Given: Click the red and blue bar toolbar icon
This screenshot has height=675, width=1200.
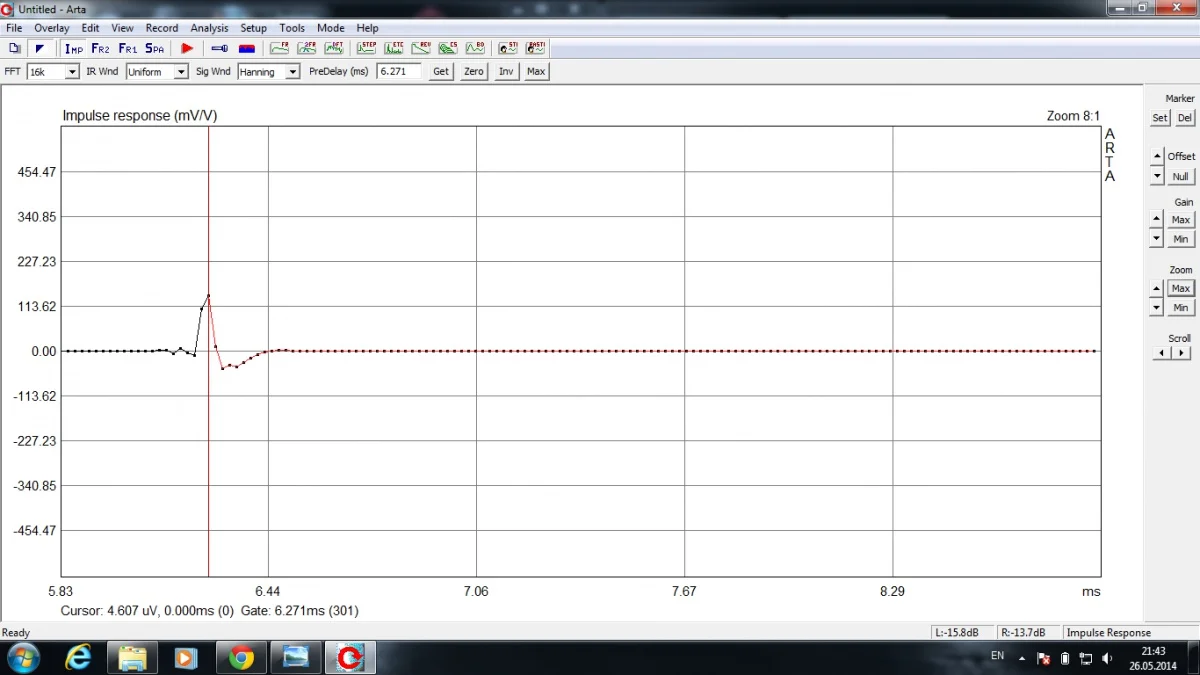Looking at the screenshot, I should click(246, 47).
